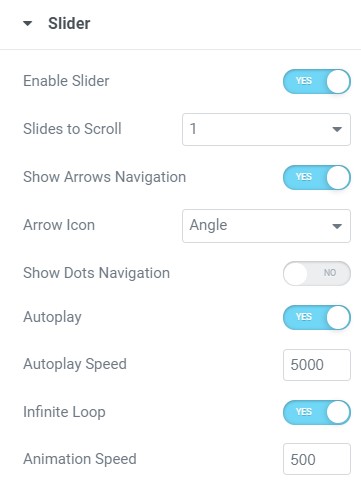Click the Slides to Scroll dropdown arrow
Image resolution: width=361 pixels, height=492 pixels.
[337, 129]
